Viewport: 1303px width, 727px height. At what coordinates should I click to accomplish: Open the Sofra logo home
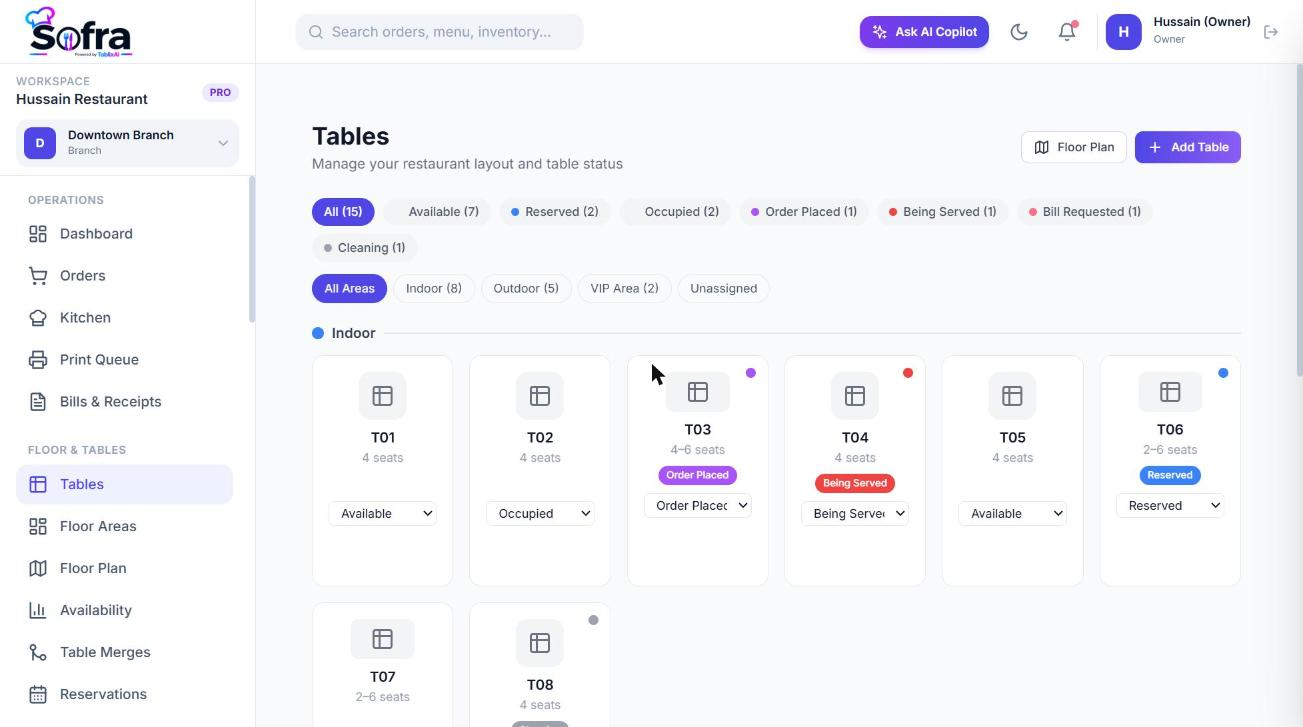(79, 32)
